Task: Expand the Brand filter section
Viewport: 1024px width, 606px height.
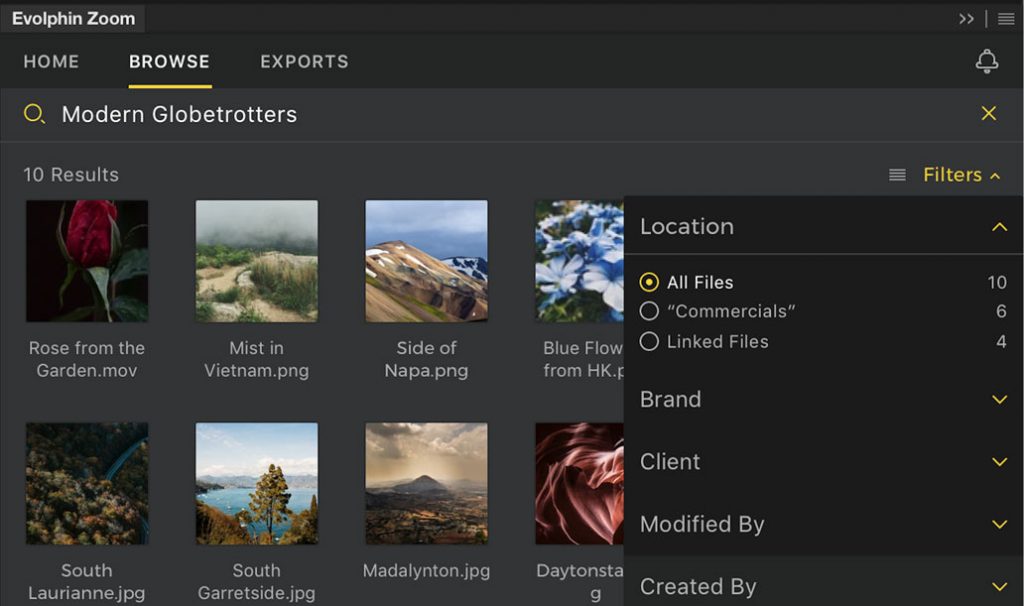Action: coord(999,400)
